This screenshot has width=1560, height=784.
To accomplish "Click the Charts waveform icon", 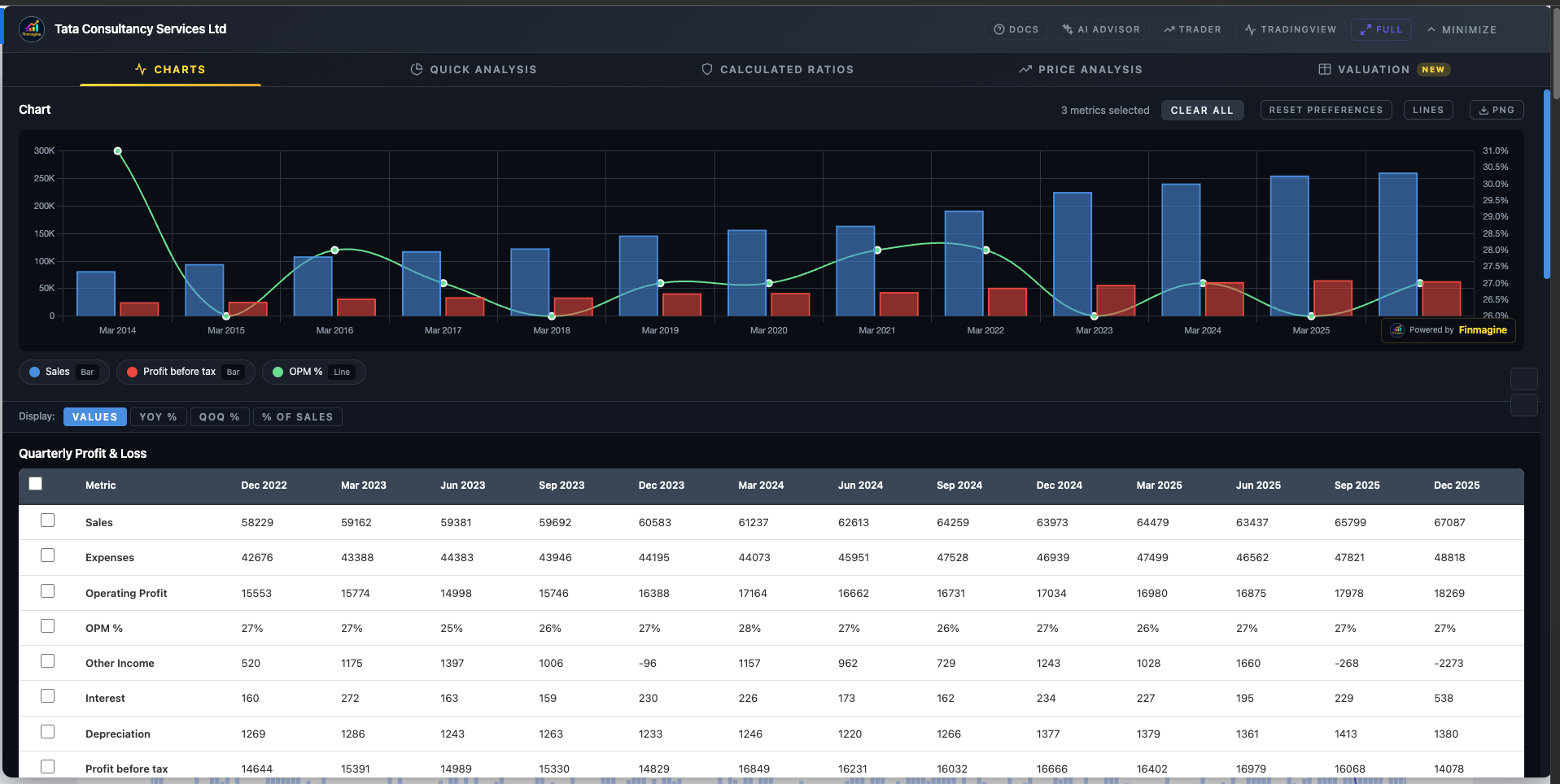I will pyautogui.click(x=140, y=69).
